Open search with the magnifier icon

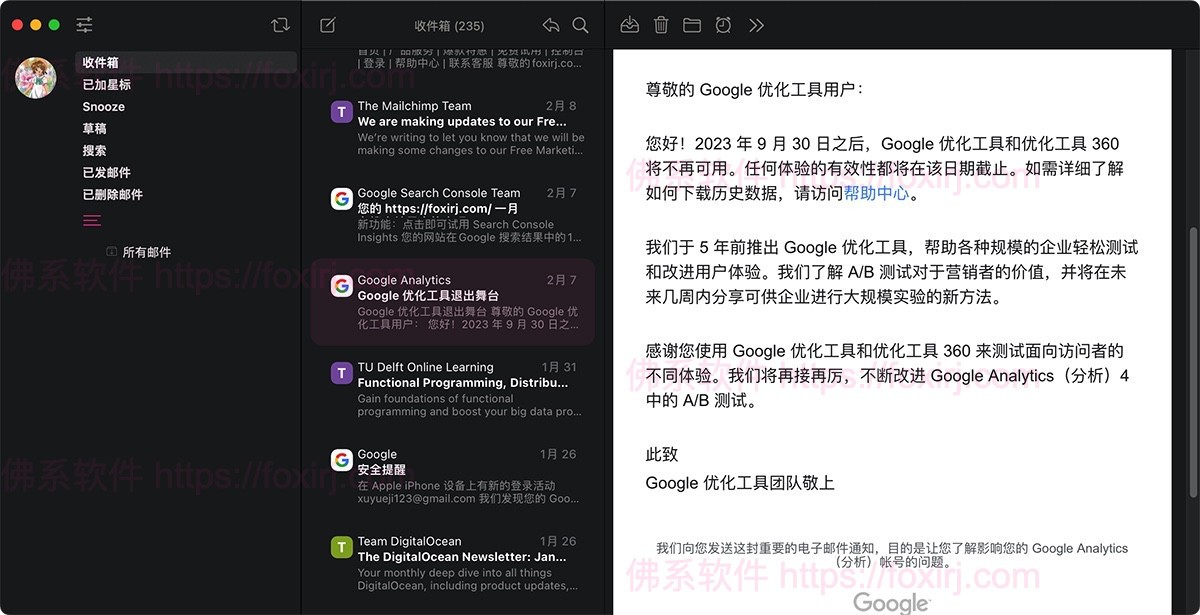[x=581, y=25]
